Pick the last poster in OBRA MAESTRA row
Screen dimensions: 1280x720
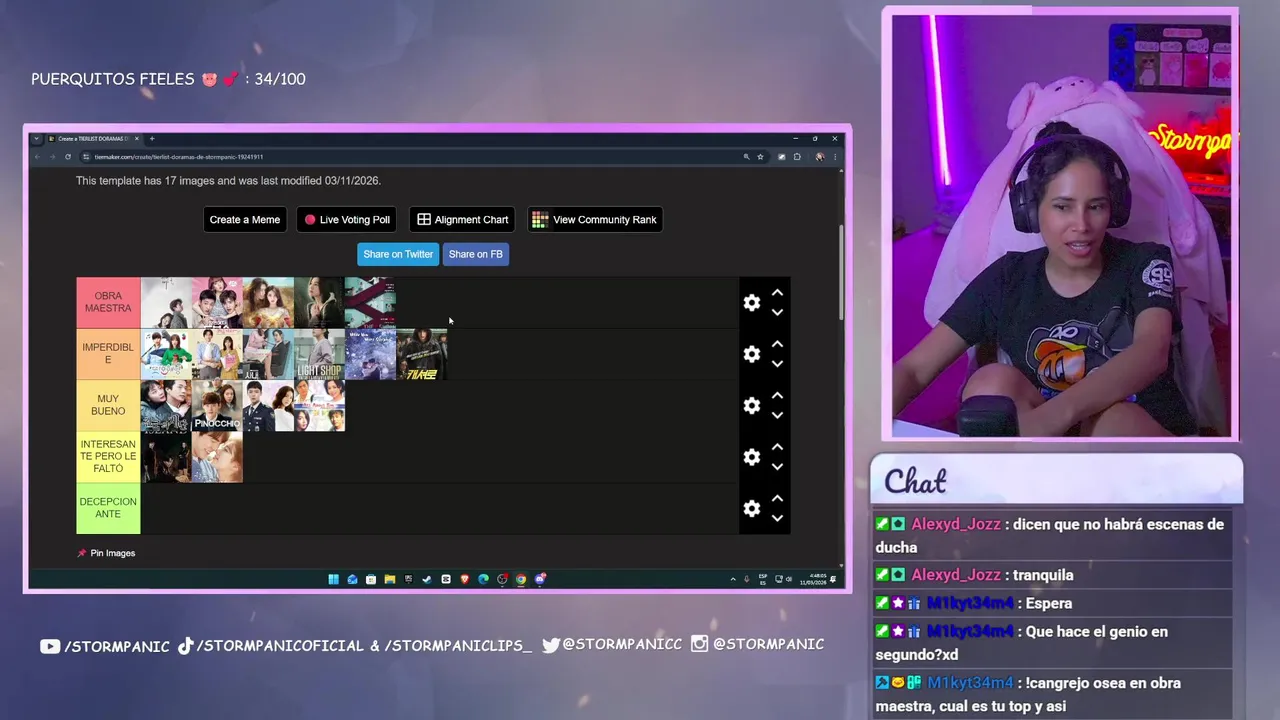pyautogui.click(x=370, y=303)
